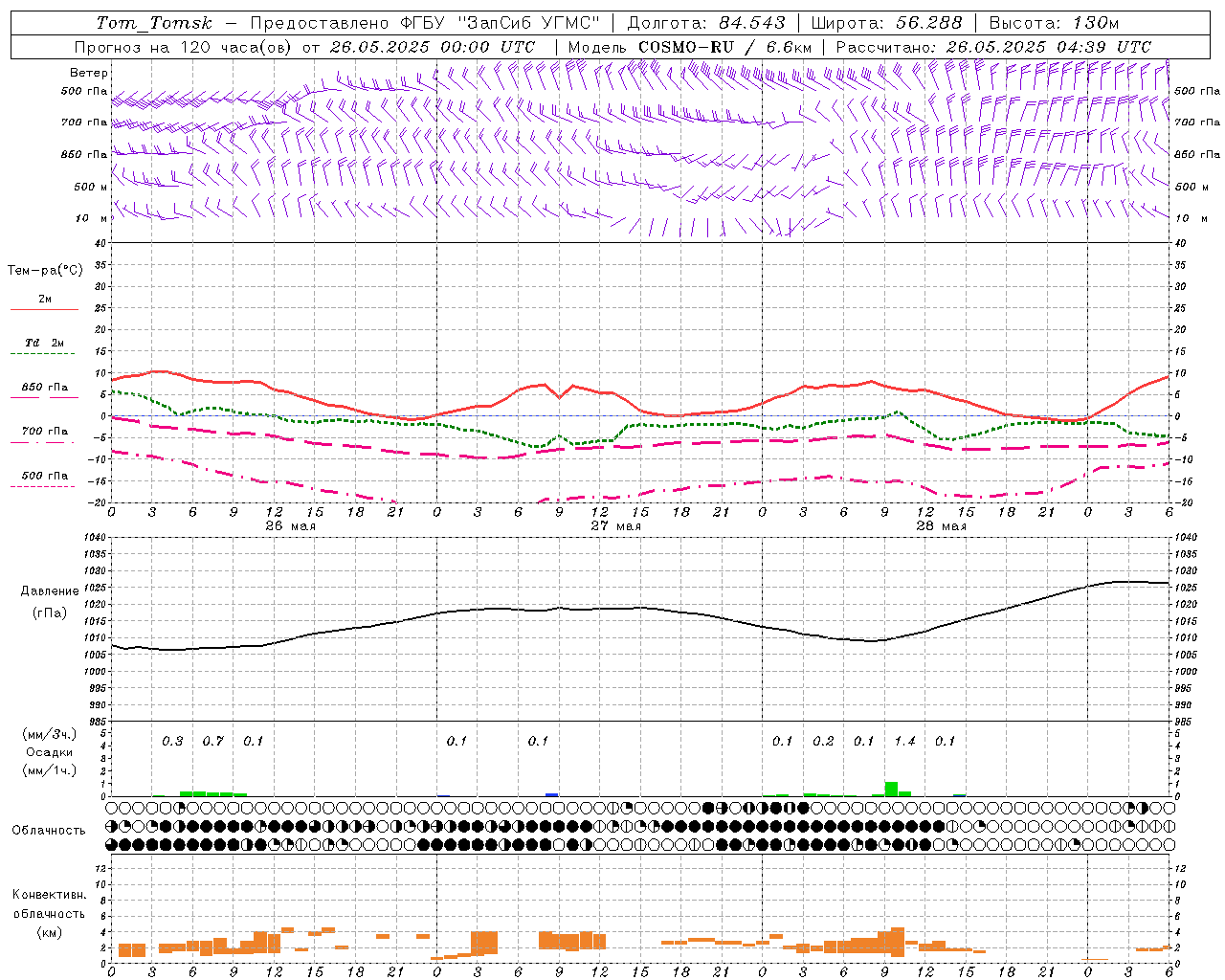Click the "Модель COSMO-RU / 6.6км" text
Screen dimensions: 1225x980
click(690, 47)
